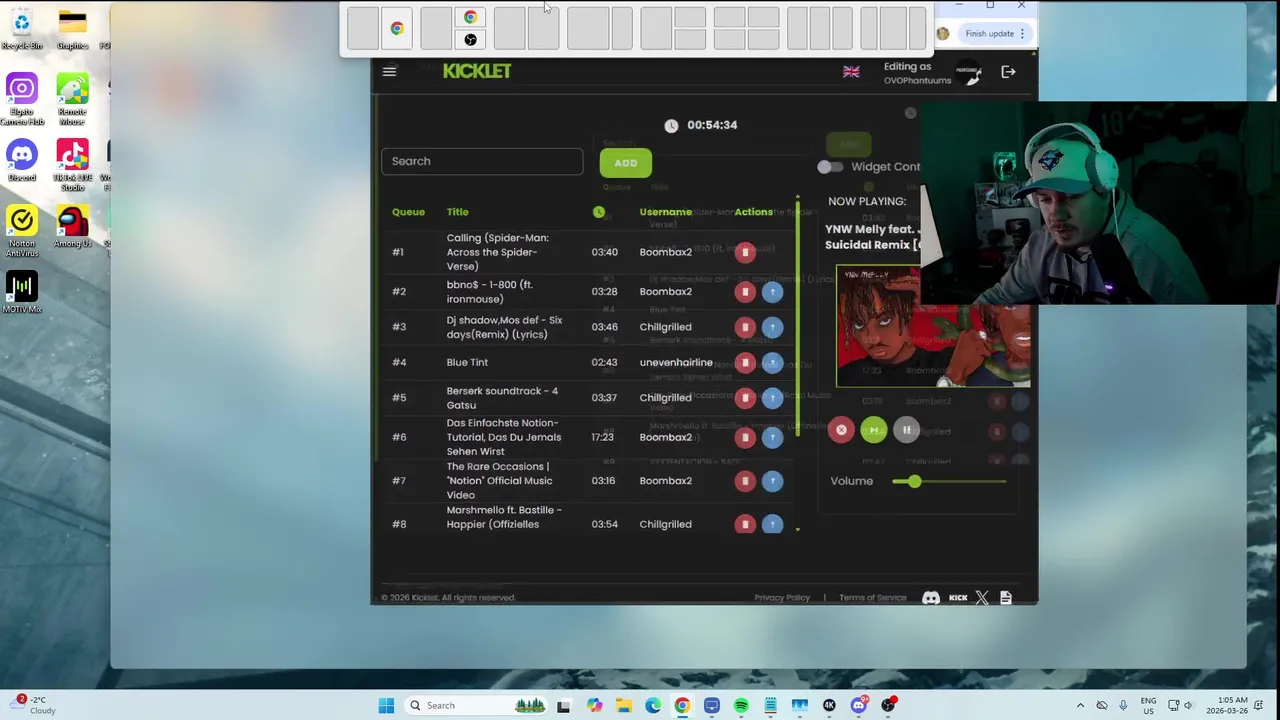Click the Finish update Chrome button
Viewport: 1280px width, 720px height.
click(995, 34)
